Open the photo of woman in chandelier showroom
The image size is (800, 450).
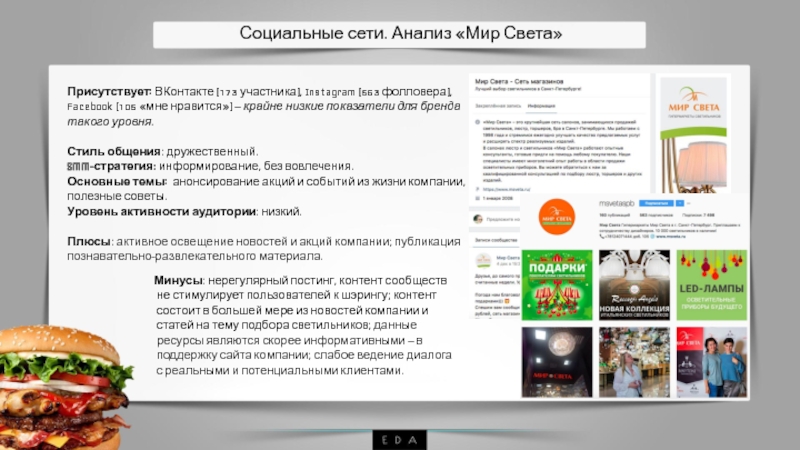click(x=634, y=362)
